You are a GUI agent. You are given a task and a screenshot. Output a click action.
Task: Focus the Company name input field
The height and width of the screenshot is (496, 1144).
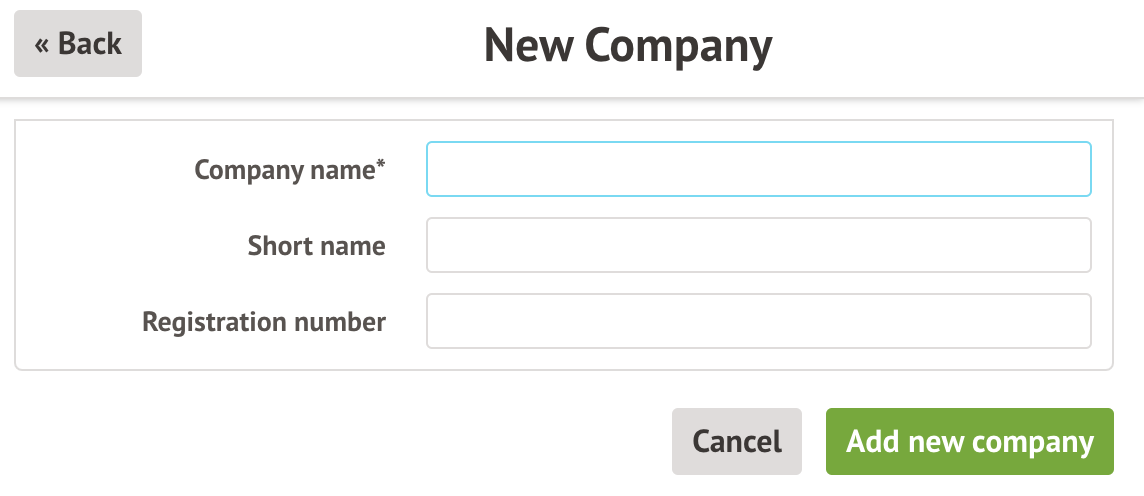758,169
